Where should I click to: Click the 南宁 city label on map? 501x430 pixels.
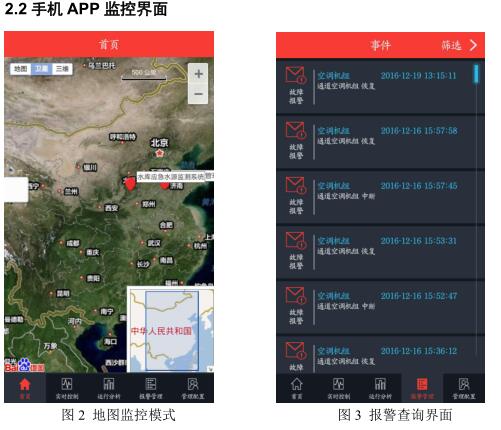pyautogui.click(x=107, y=311)
